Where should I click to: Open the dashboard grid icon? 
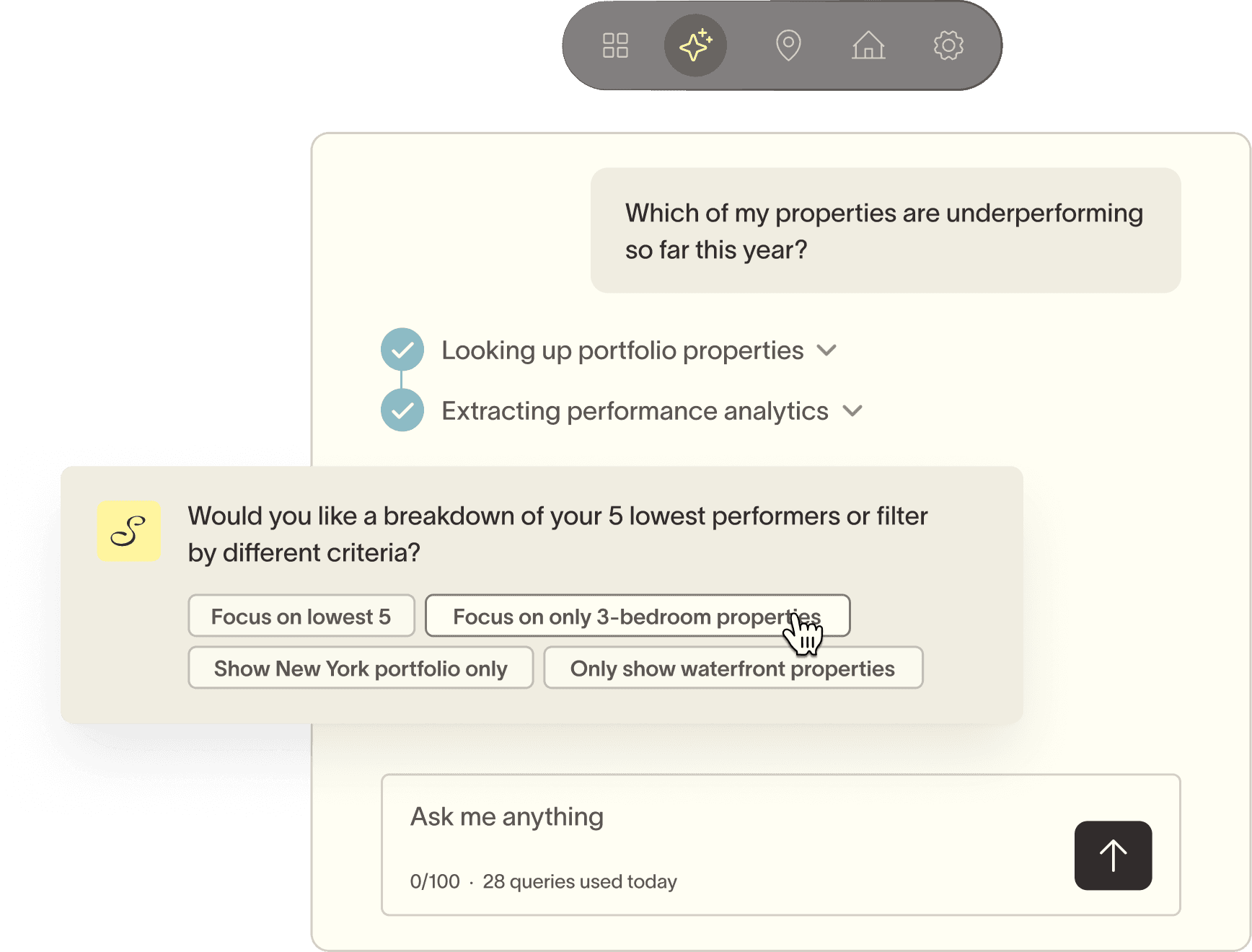coord(615,45)
